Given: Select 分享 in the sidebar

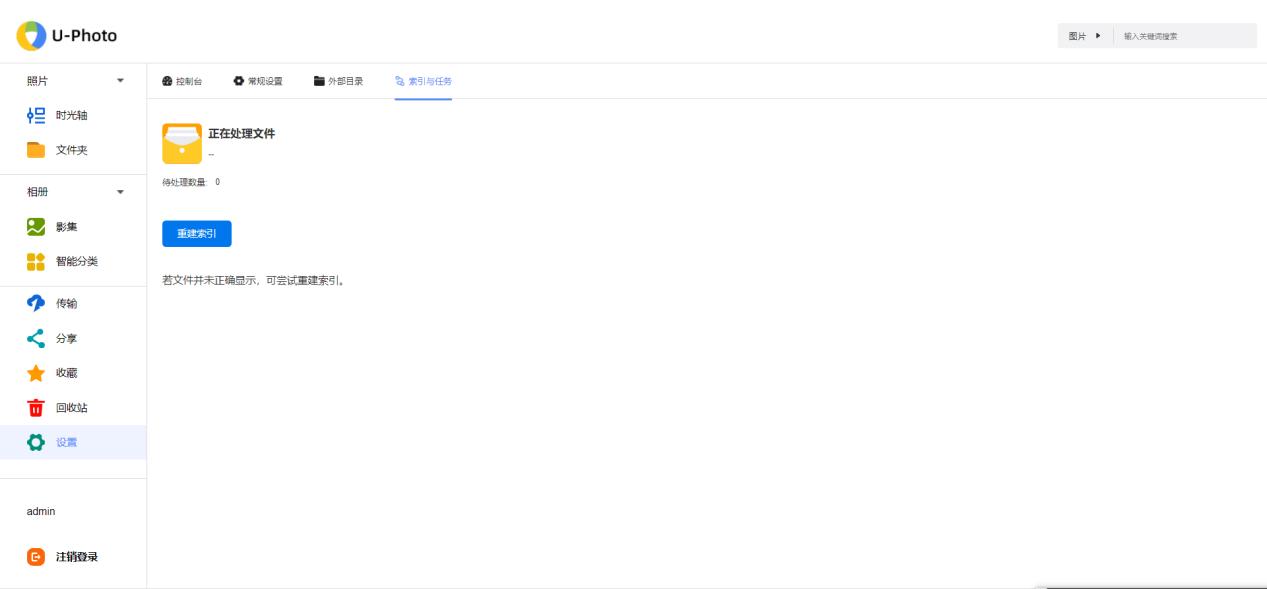Looking at the screenshot, I should 66,338.
